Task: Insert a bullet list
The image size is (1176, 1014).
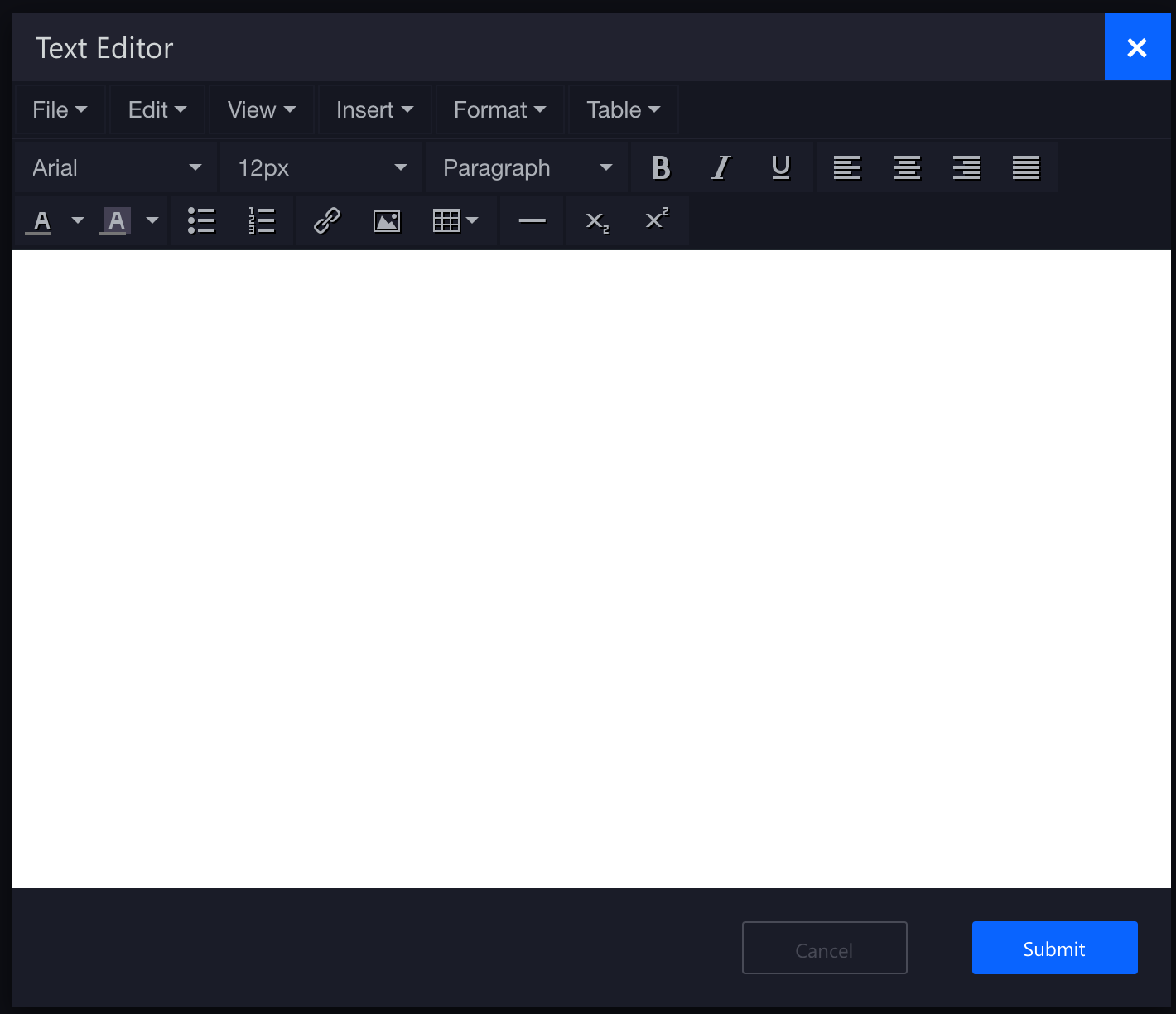Action: 201,221
